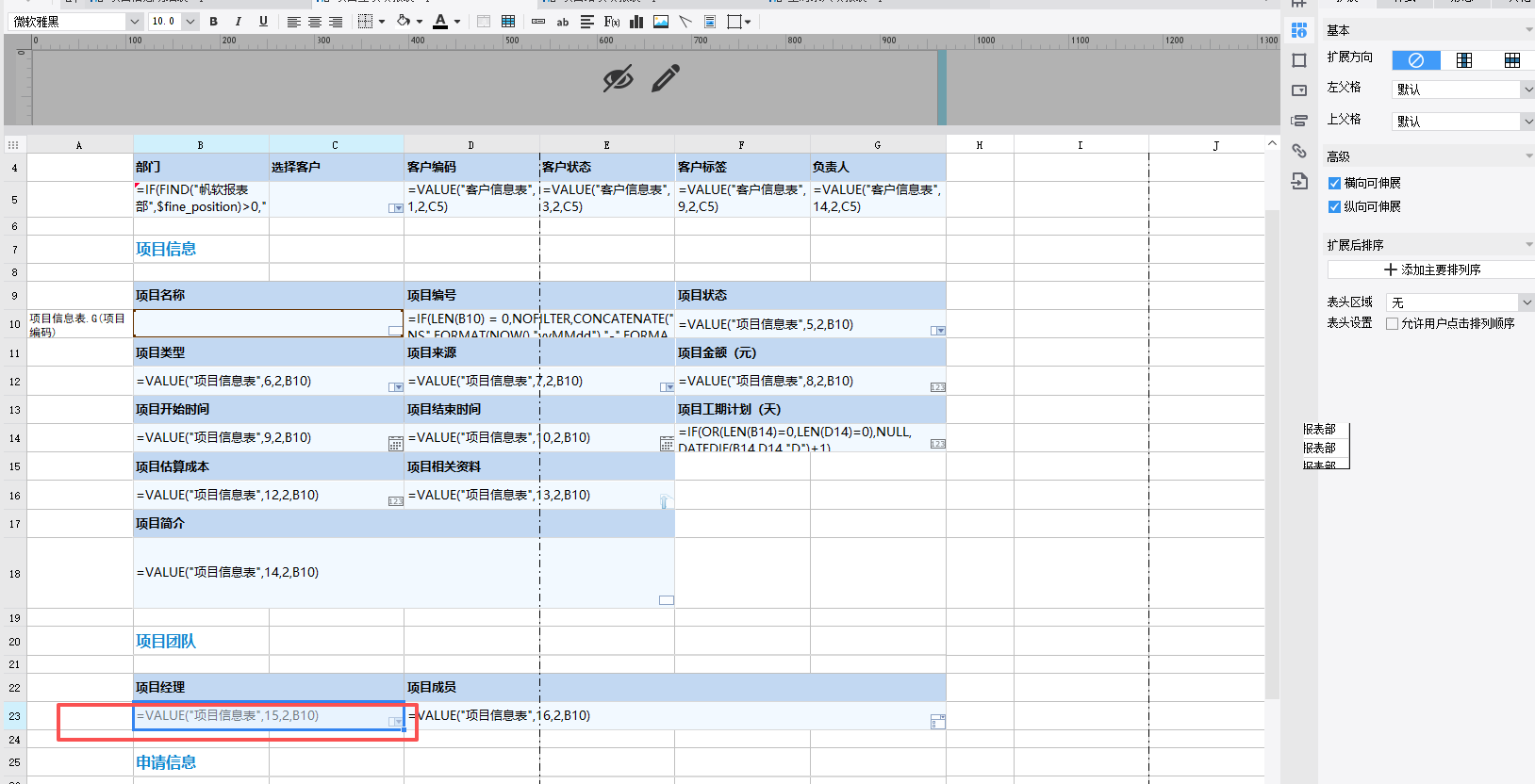1535x784 pixels.
Task: Insert an image into the cell
Action: (x=661, y=22)
